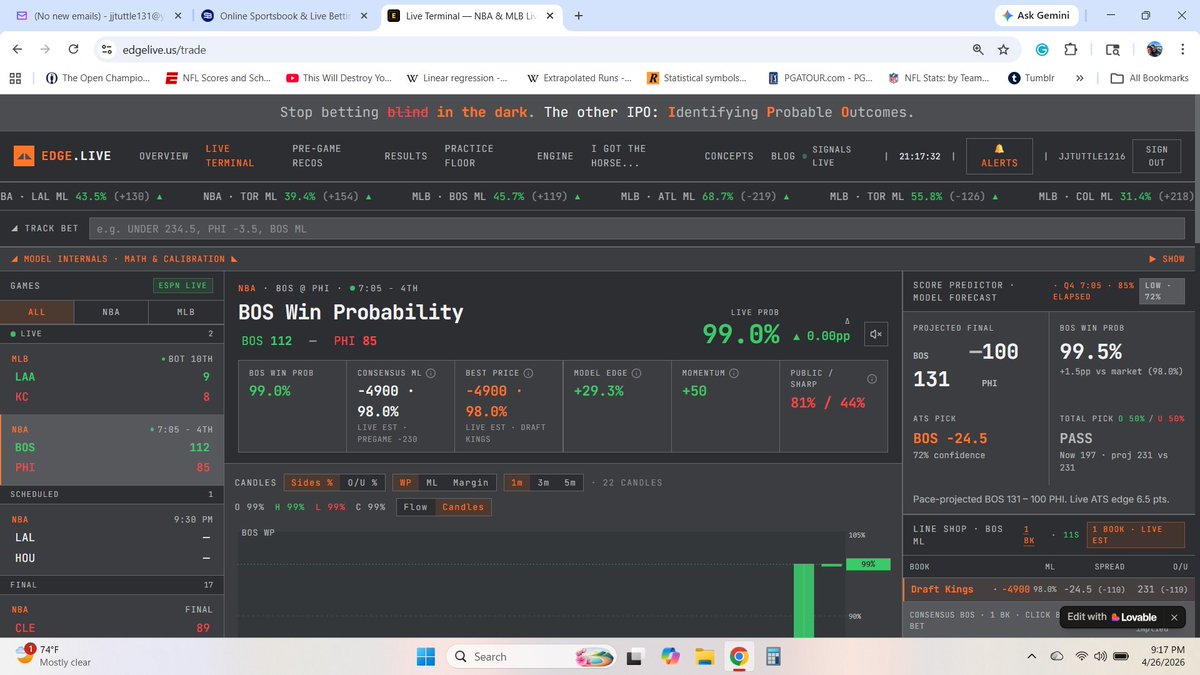The height and width of the screenshot is (675, 1200).
Task: Select the ML candle metric
Action: [432, 482]
